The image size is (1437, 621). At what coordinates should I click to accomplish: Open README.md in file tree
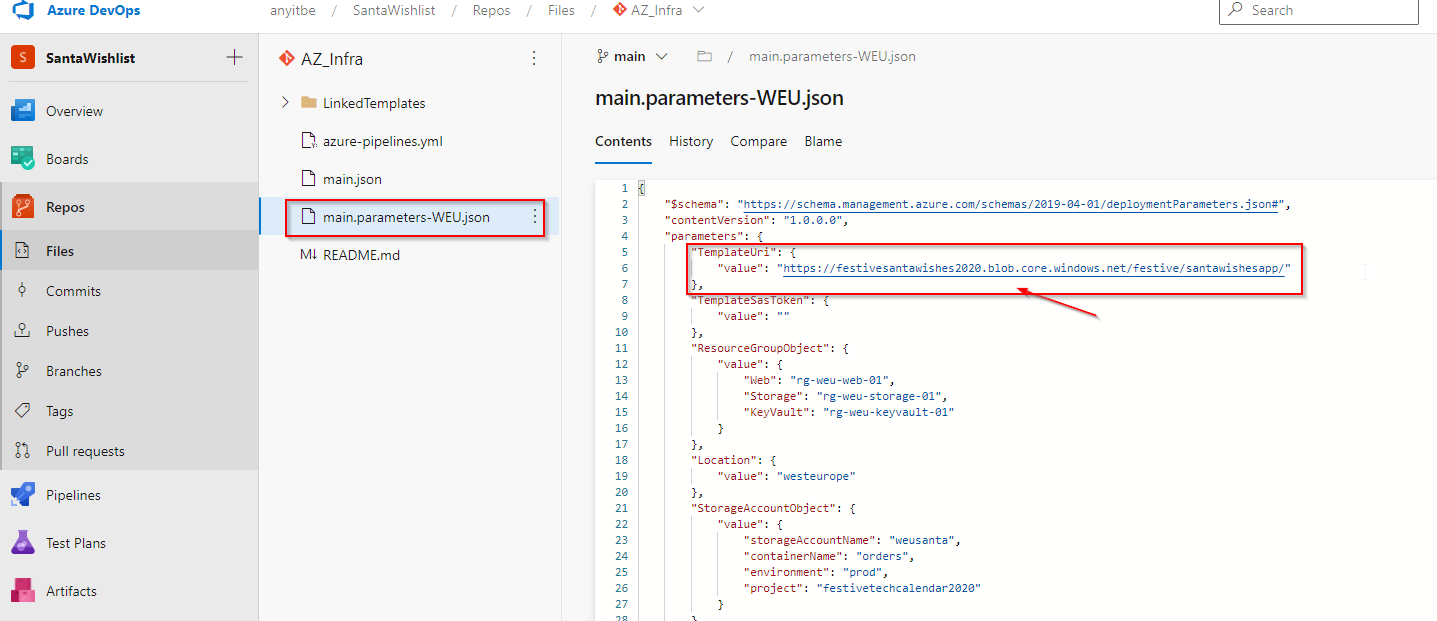[x=361, y=255]
